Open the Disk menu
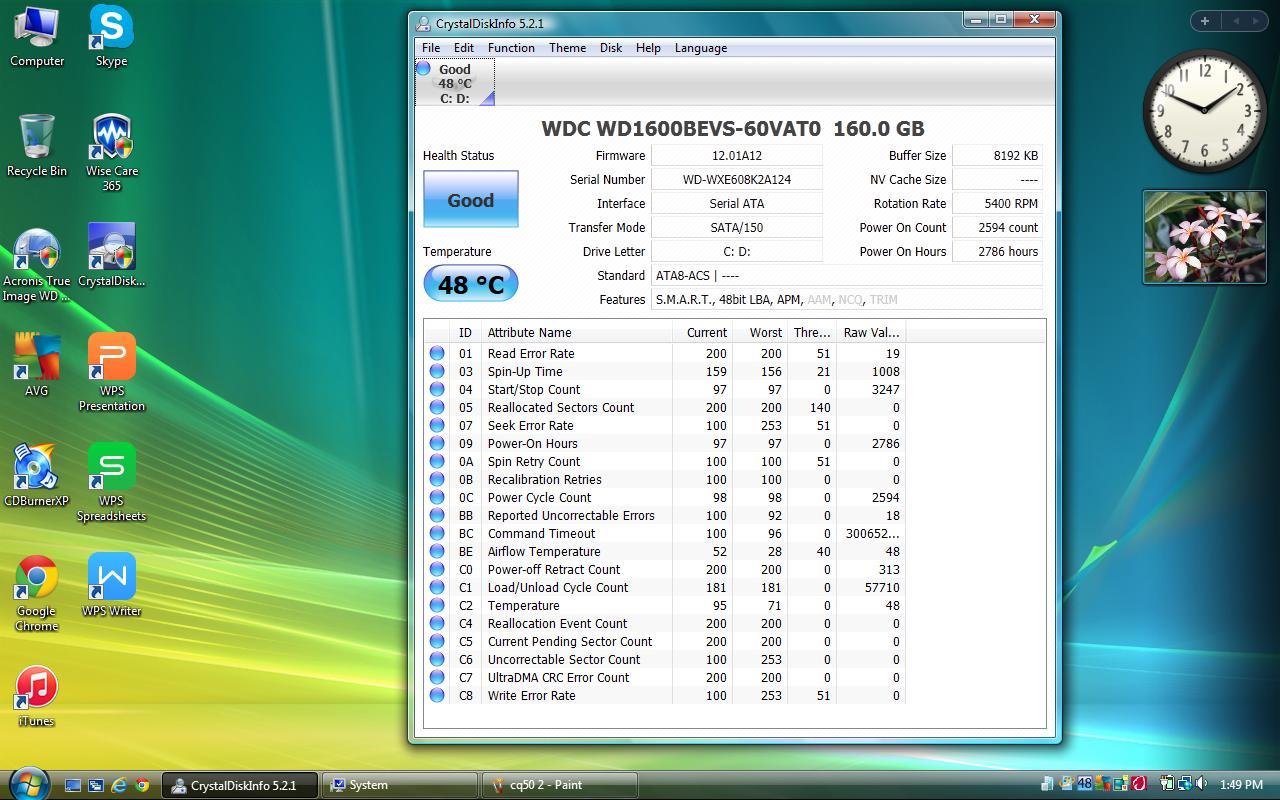Viewport: 1280px width, 800px height. point(611,48)
